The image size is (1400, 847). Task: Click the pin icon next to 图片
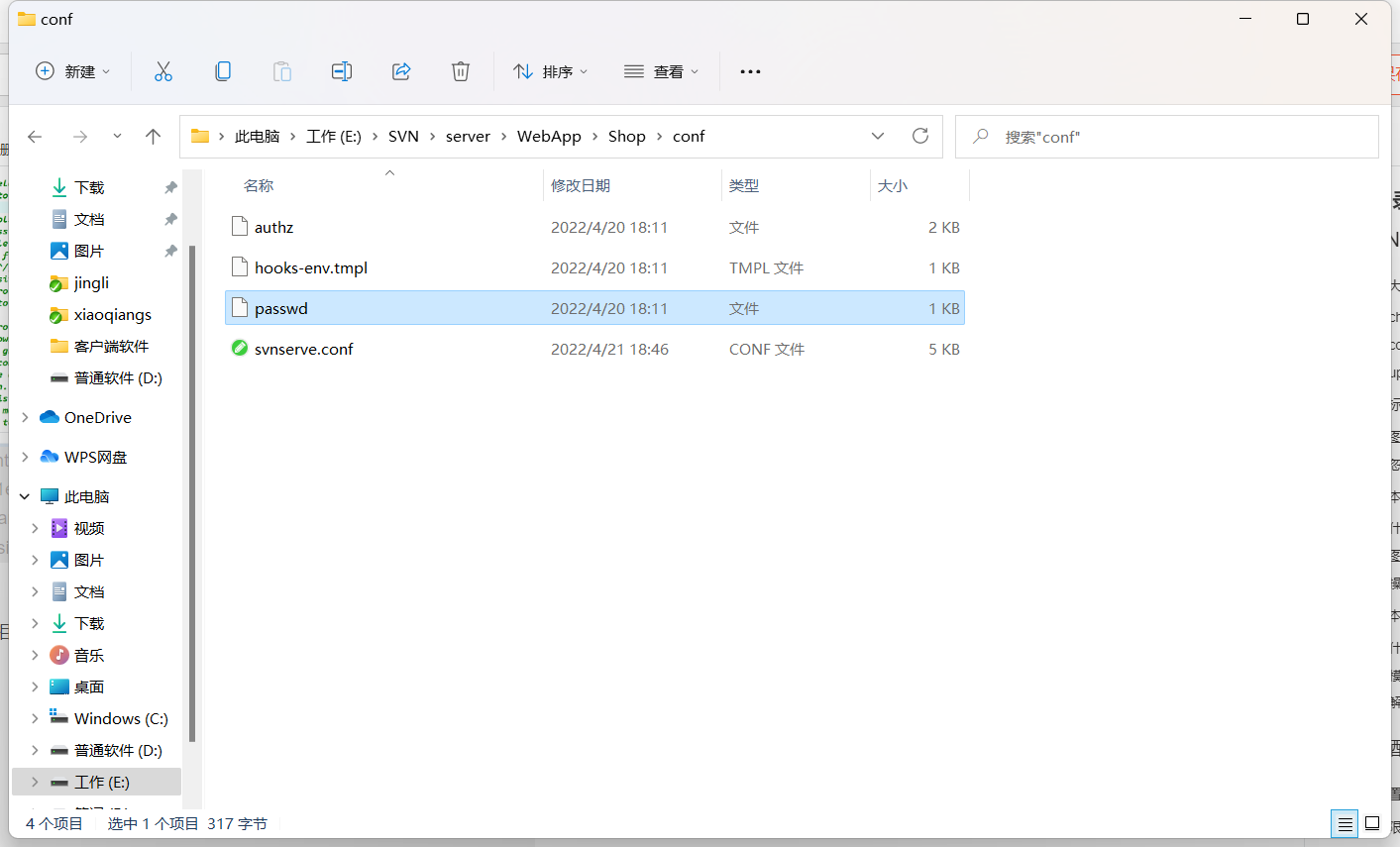coord(170,251)
